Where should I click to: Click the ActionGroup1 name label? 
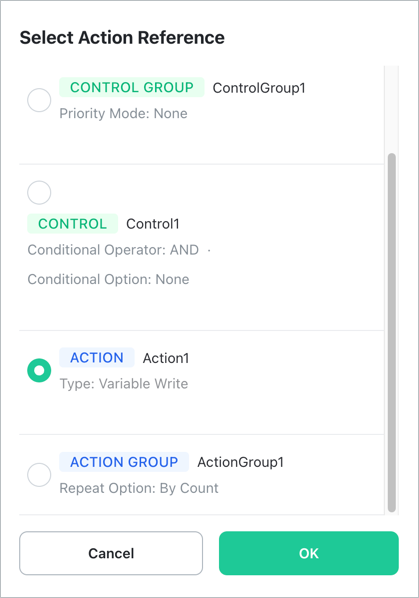click(240, 462)
